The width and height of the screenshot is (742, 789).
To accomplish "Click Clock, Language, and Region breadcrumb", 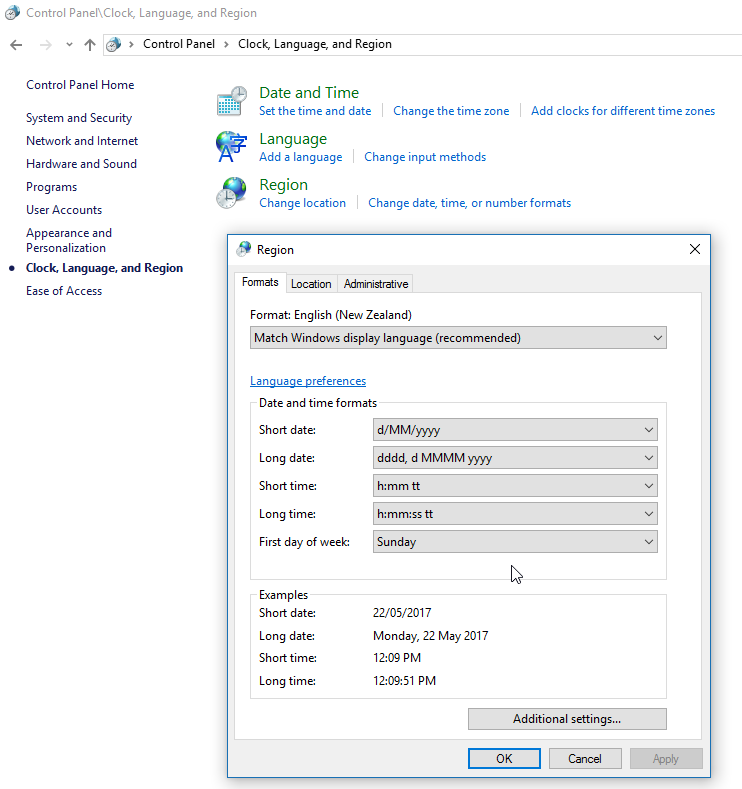I will (x=315, y=44).
